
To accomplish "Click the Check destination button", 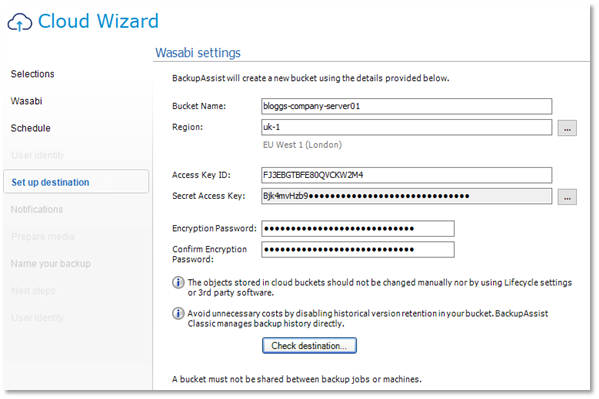I will [x=309, y=345].
